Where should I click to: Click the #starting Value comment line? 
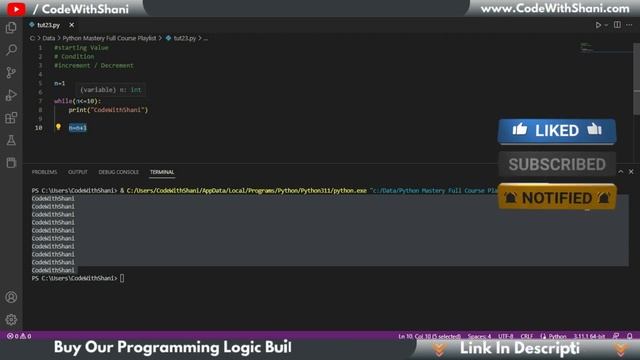coord(81,48)
